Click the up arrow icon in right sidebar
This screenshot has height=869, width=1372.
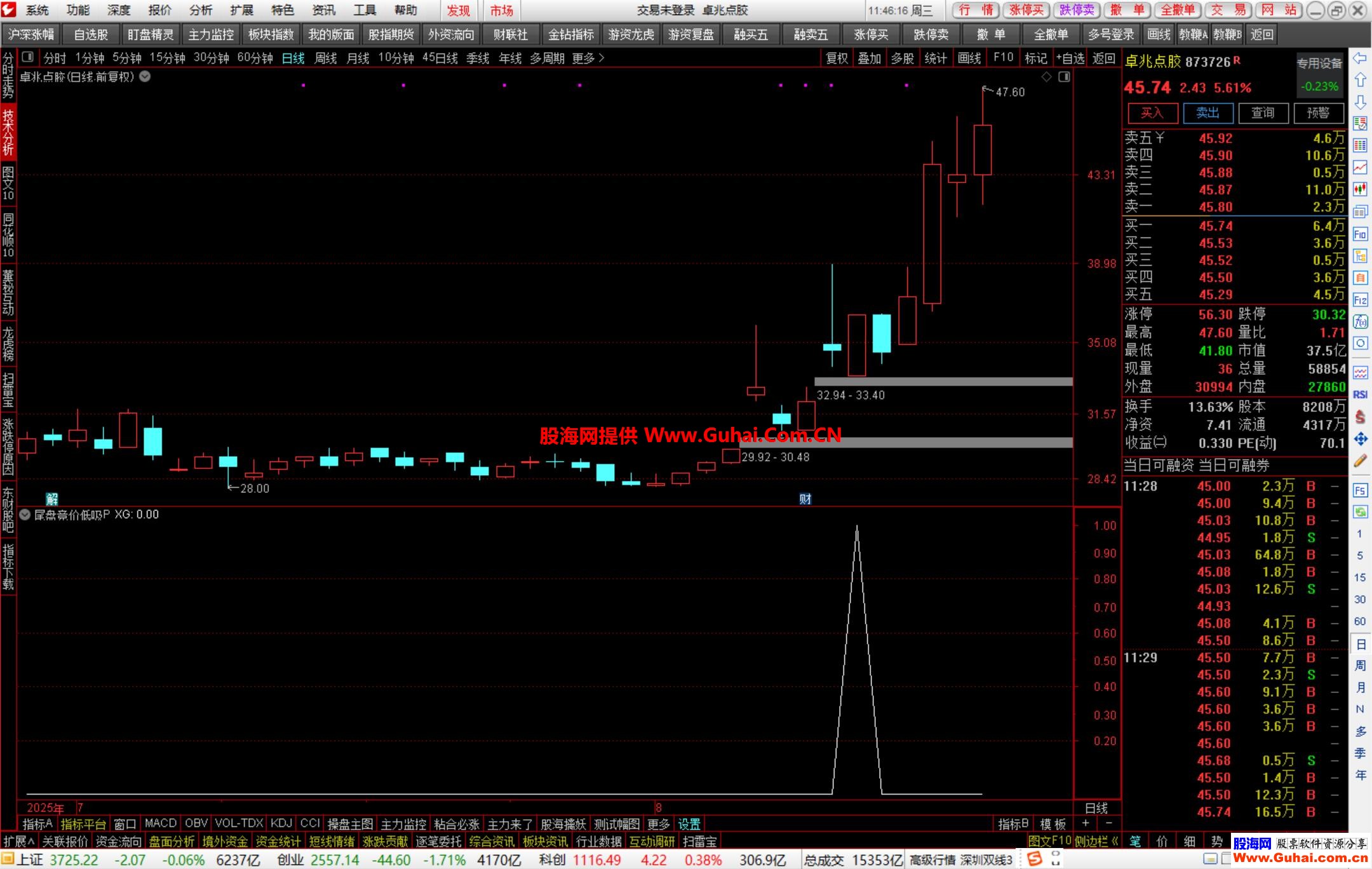(1360, 80)
